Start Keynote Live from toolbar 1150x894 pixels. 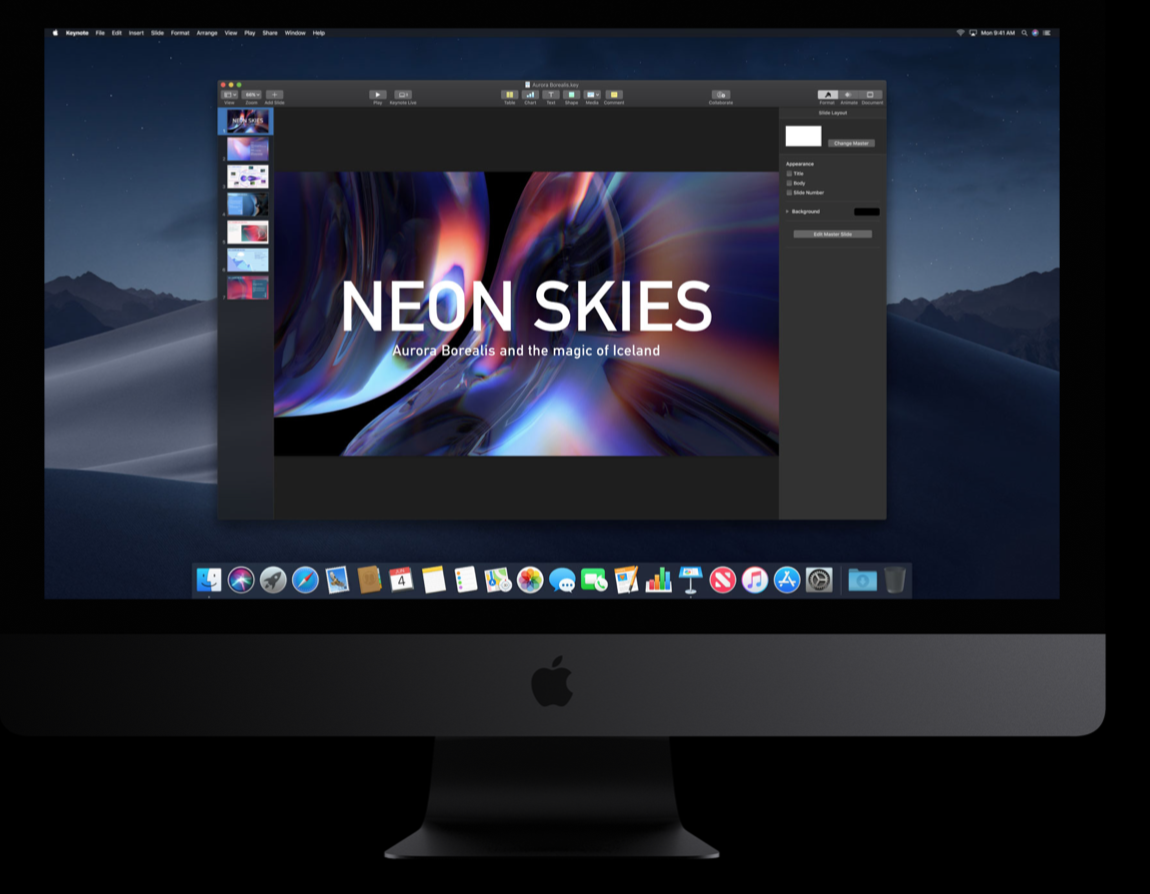tap(403, 95)
